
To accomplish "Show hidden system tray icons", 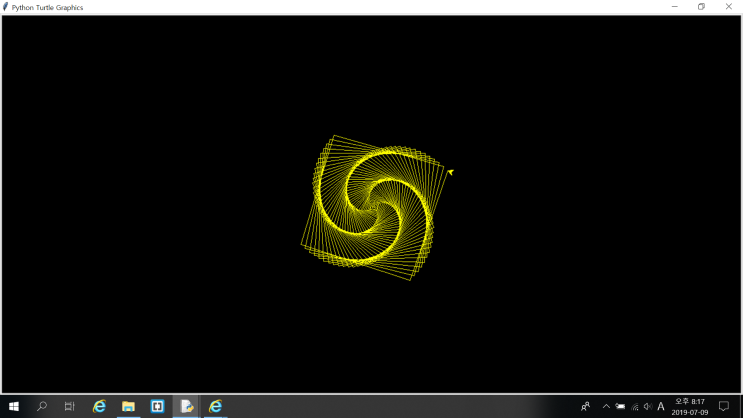I will coord(606,406).
